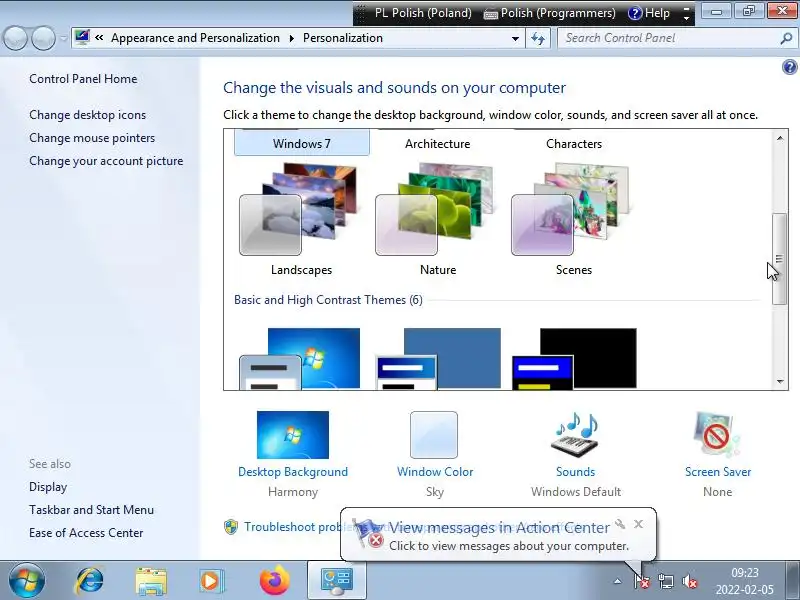Click Appearance and Personalization breadcrumb
Screen dimensions: 800x600
coord(195,38)
